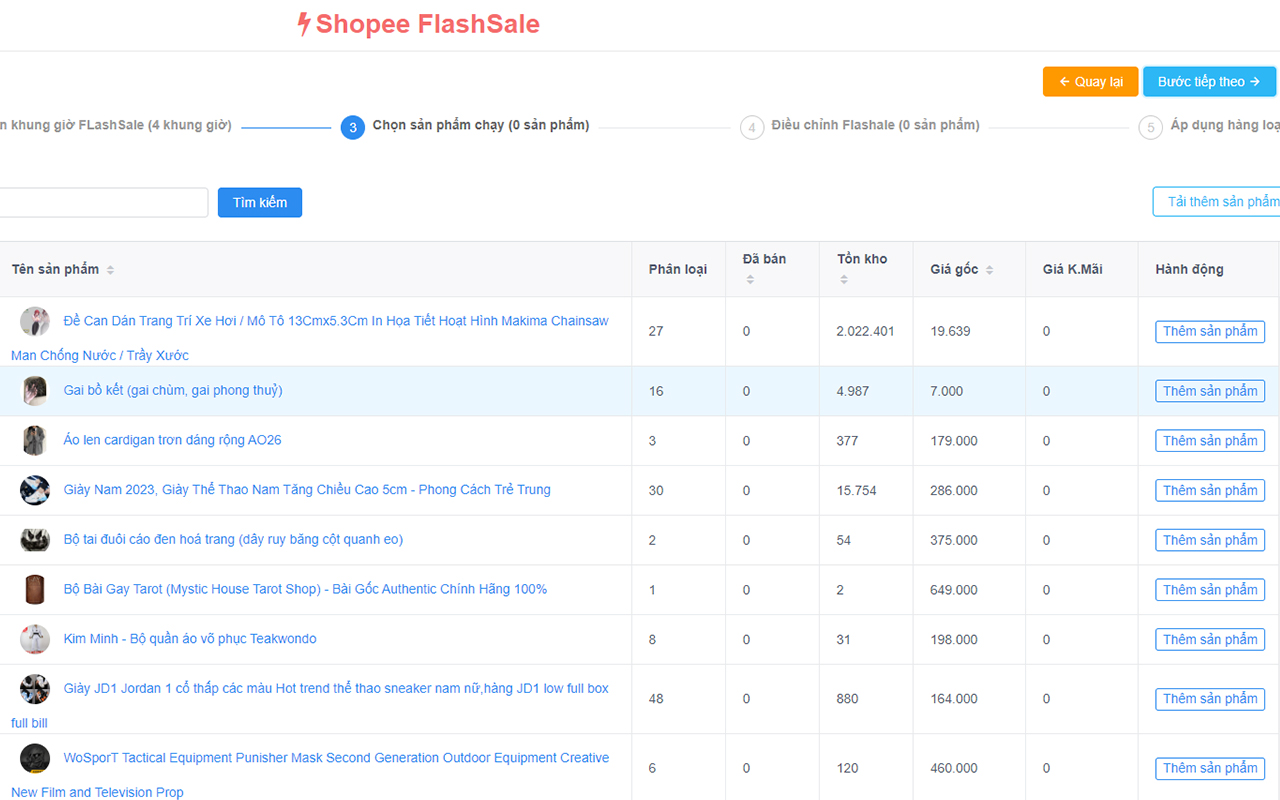Click variant count 48 for Giày JD1
Viewport: 1280px width, 800px height.
point(656,699)
